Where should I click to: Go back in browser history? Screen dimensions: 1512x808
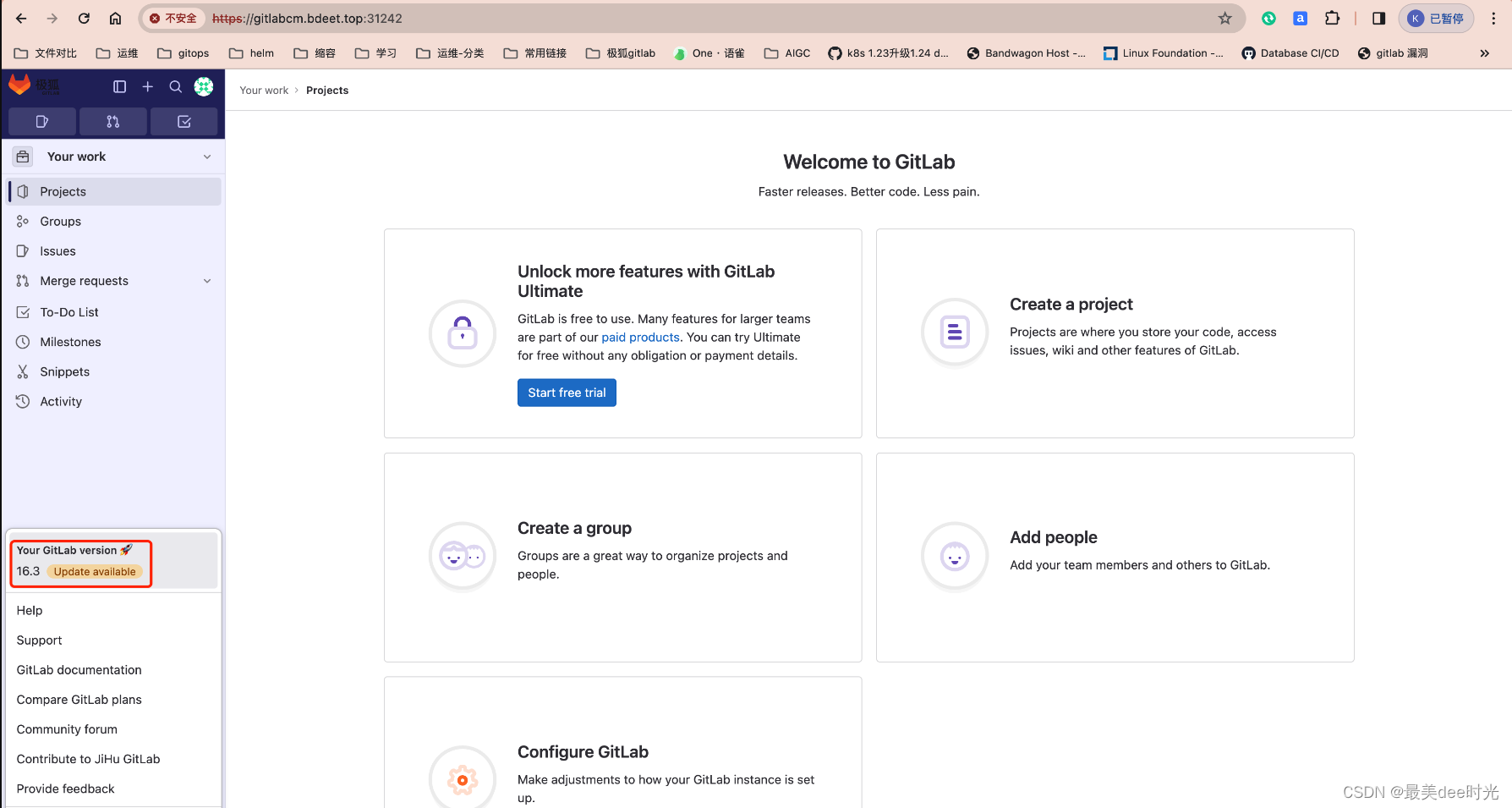(21, 19)
